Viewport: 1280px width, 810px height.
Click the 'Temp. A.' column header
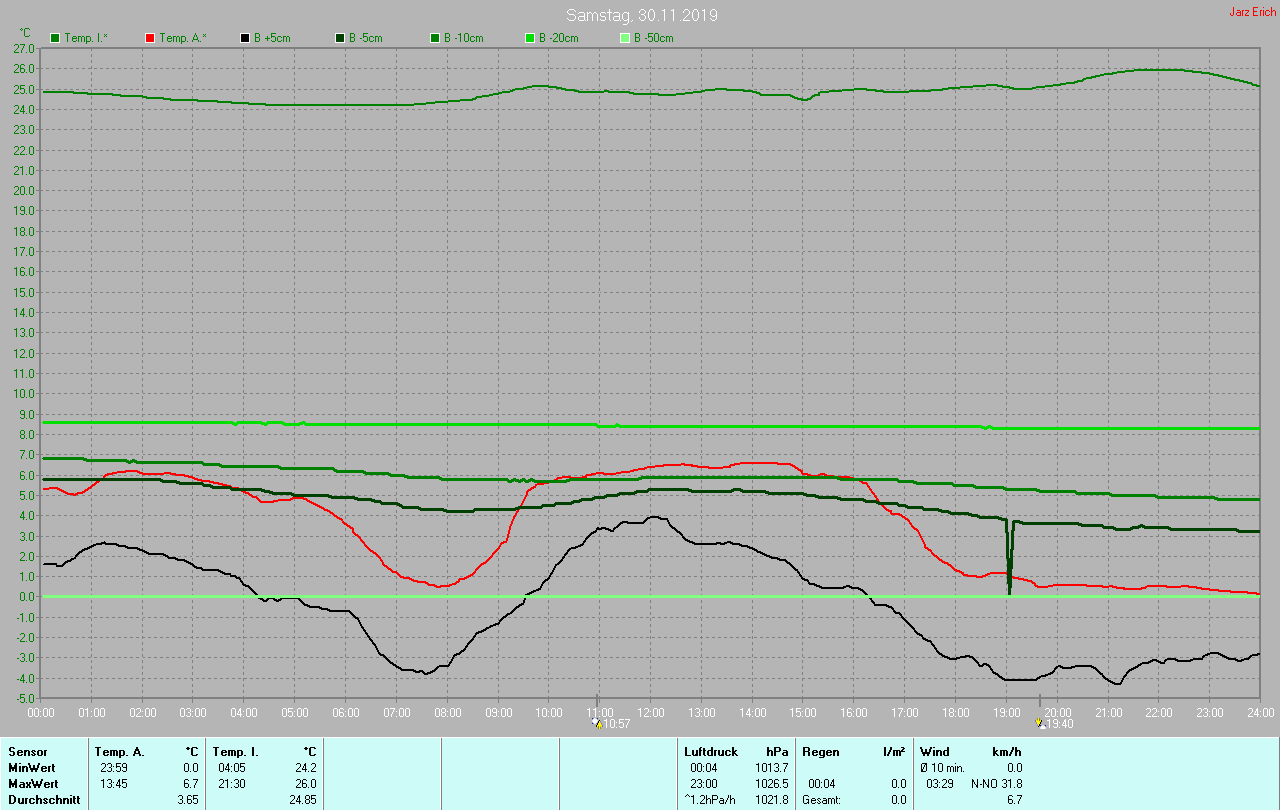[119, 751]
